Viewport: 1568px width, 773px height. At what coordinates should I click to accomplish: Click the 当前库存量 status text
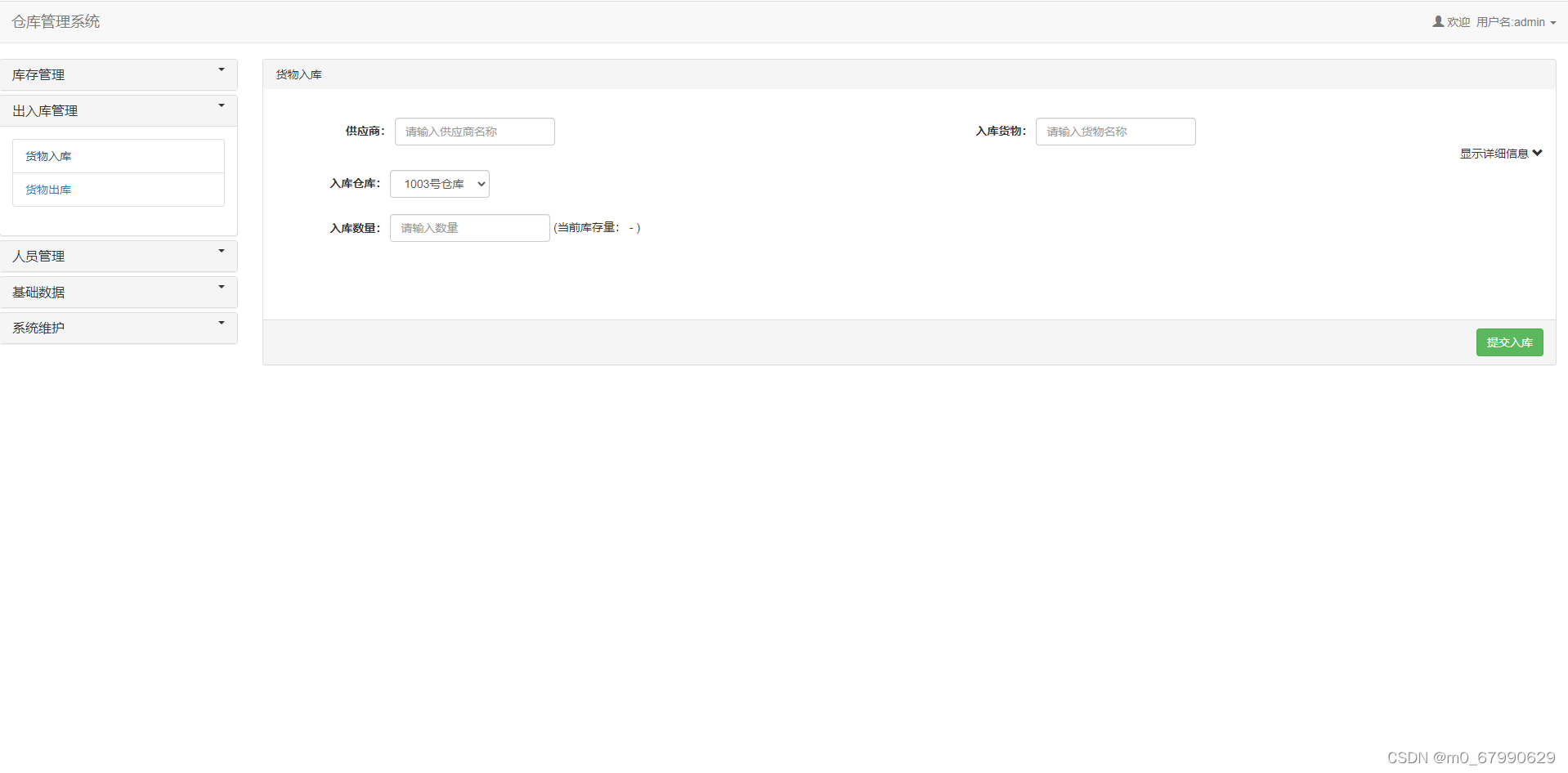597,228
